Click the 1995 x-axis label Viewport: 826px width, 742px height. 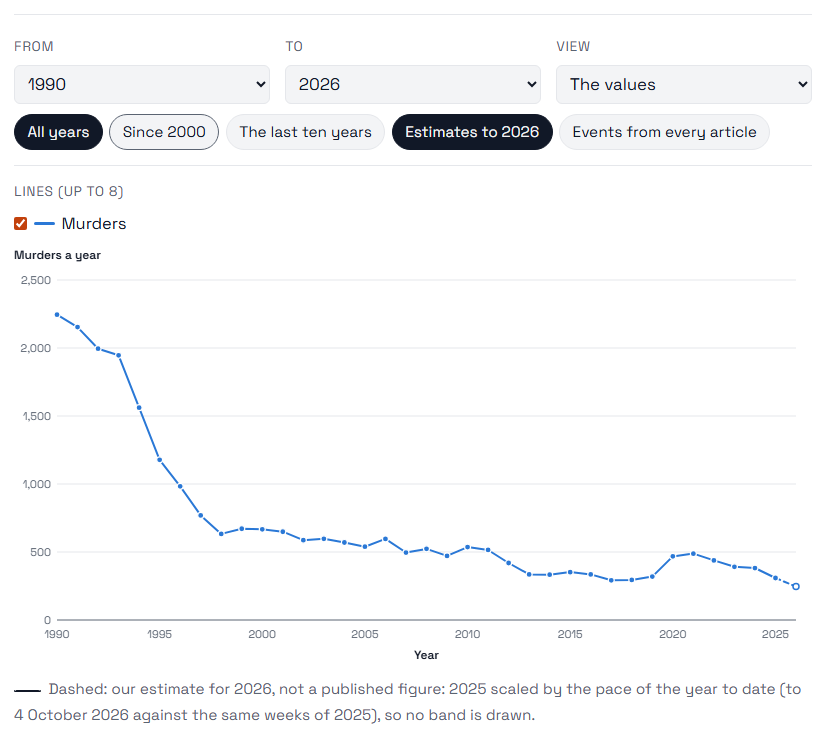coord(159,634)
